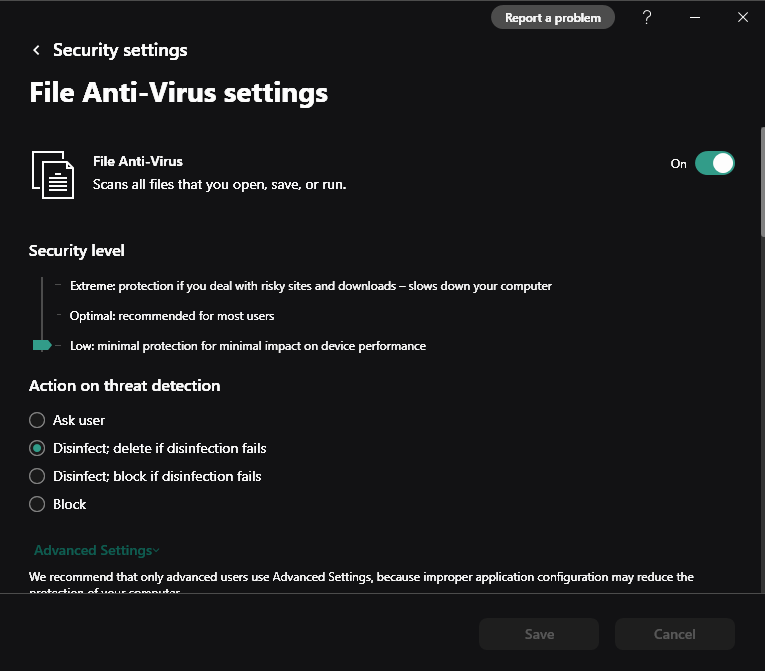Click the back arrow beside Security settings
765x671 pixels.
click(37, 50)
